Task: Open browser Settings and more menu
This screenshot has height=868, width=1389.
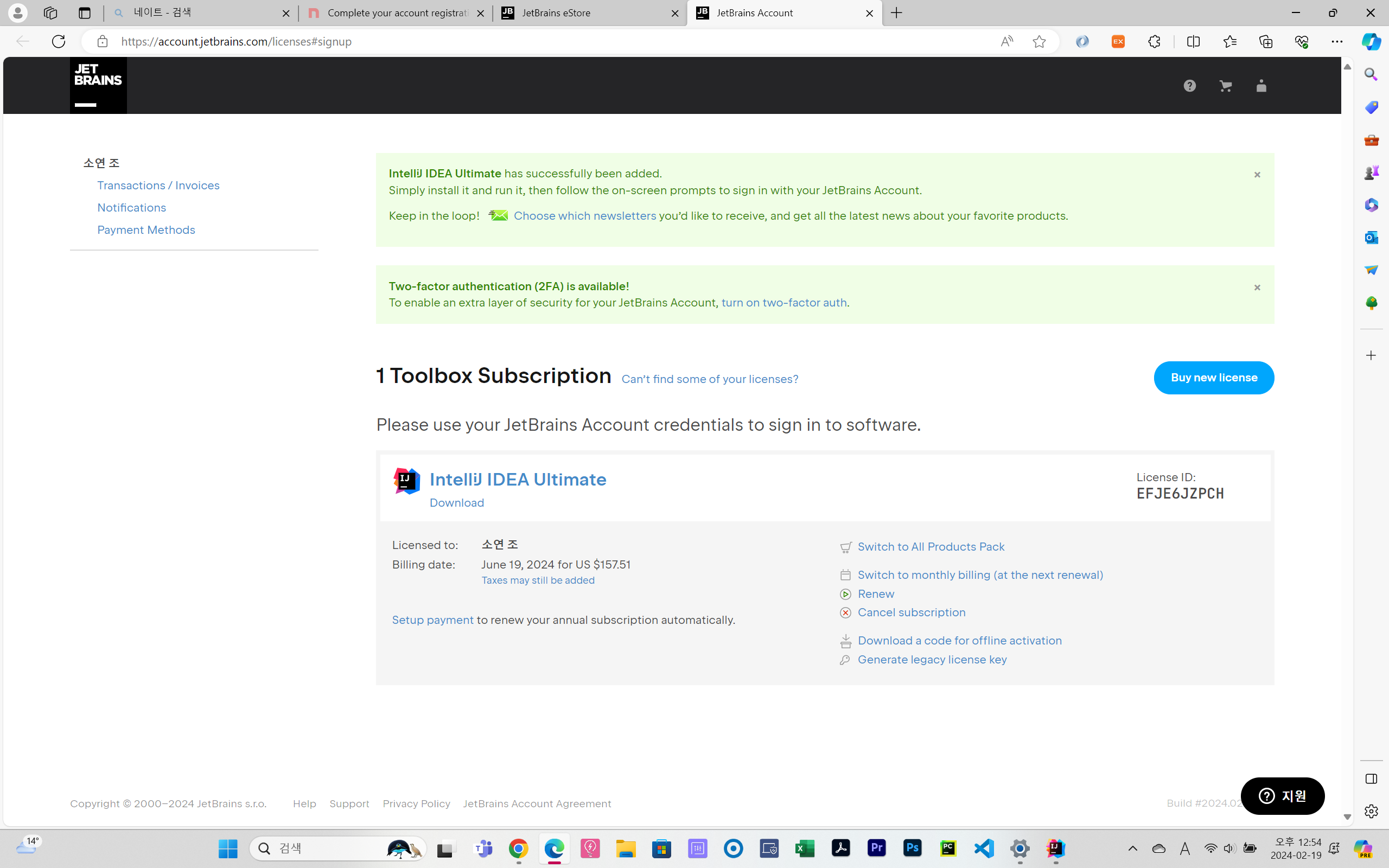Action: pyautogui.click(x=1337, y=41)
